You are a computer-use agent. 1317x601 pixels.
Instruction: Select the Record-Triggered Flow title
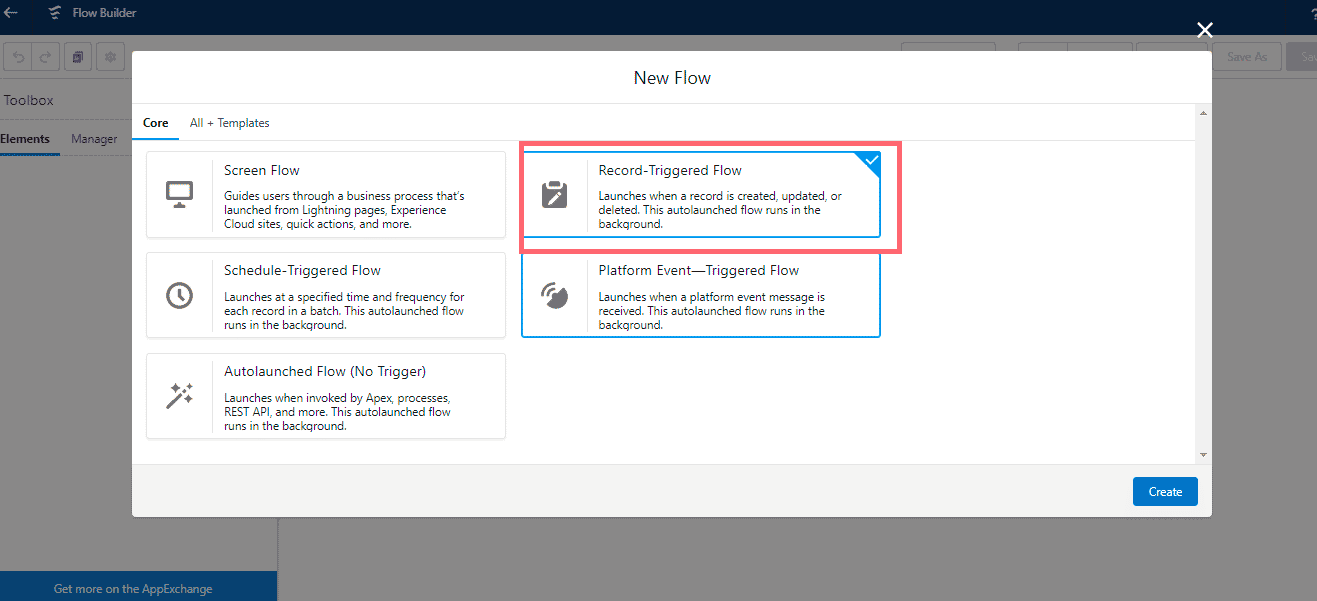tap(670, 170)
